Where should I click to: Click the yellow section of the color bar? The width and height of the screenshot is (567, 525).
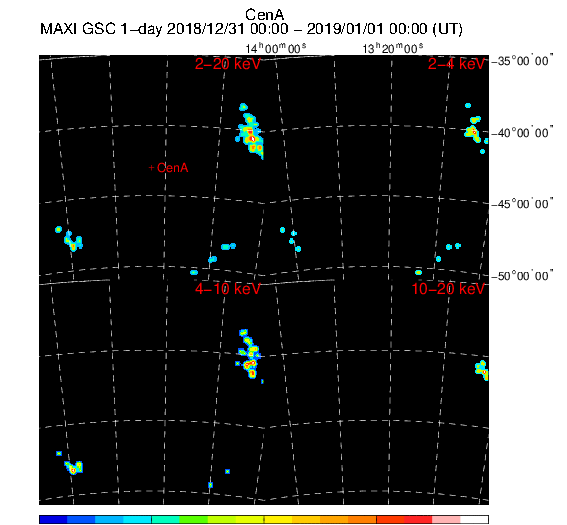[278, 520]
